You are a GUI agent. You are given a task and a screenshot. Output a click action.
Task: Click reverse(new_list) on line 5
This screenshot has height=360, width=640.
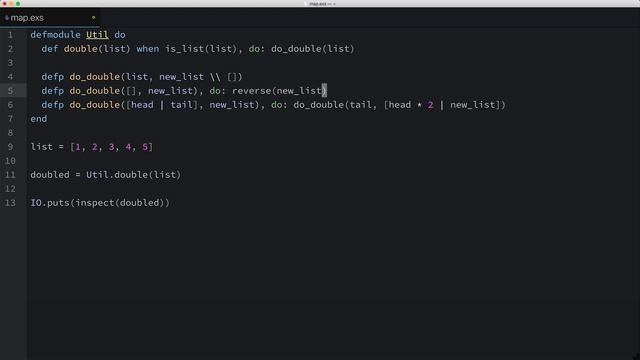coord(279,91)
